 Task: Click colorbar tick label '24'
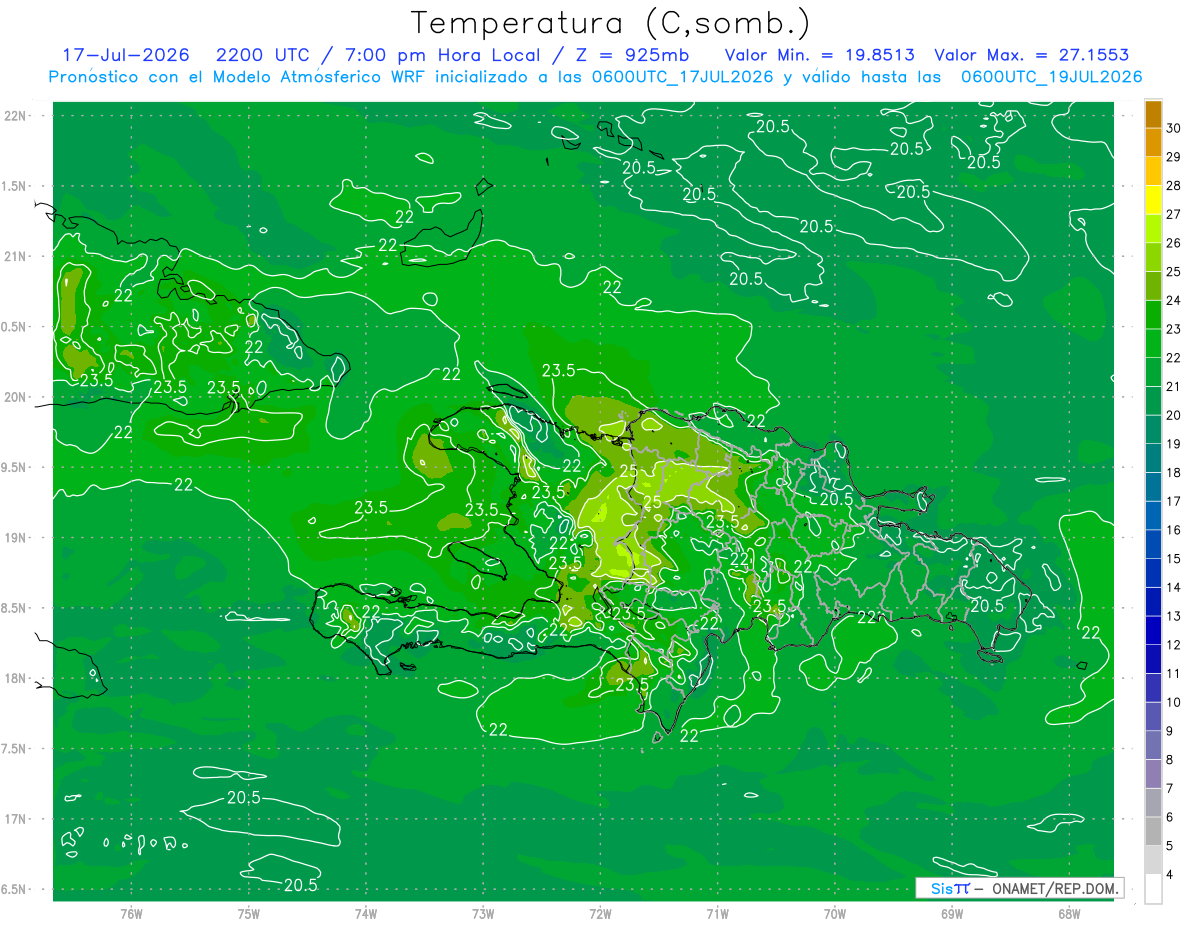[1174, 300]
